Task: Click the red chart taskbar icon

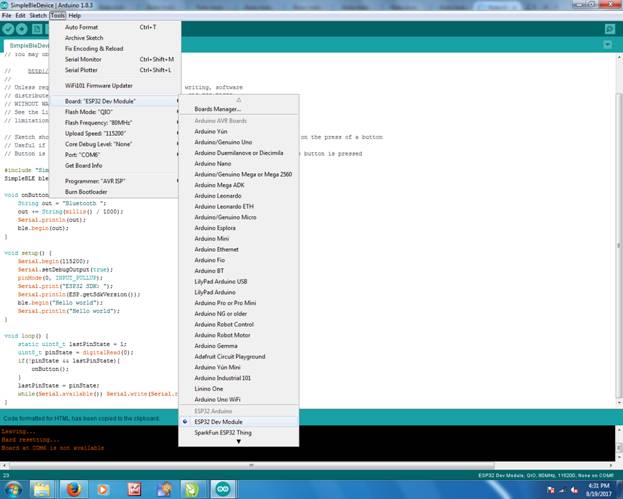Action: (134, 489)
